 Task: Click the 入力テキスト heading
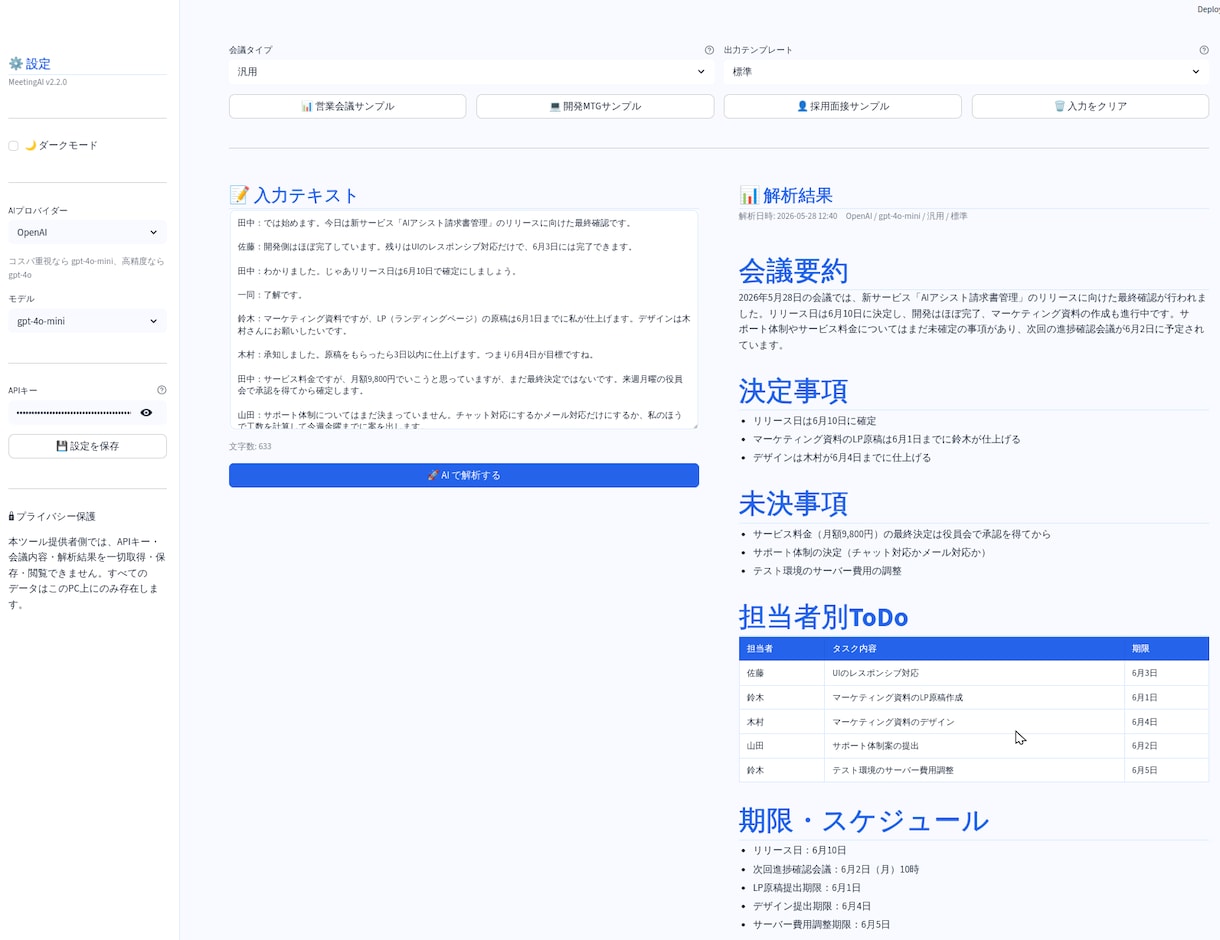[x=294, y=195]
